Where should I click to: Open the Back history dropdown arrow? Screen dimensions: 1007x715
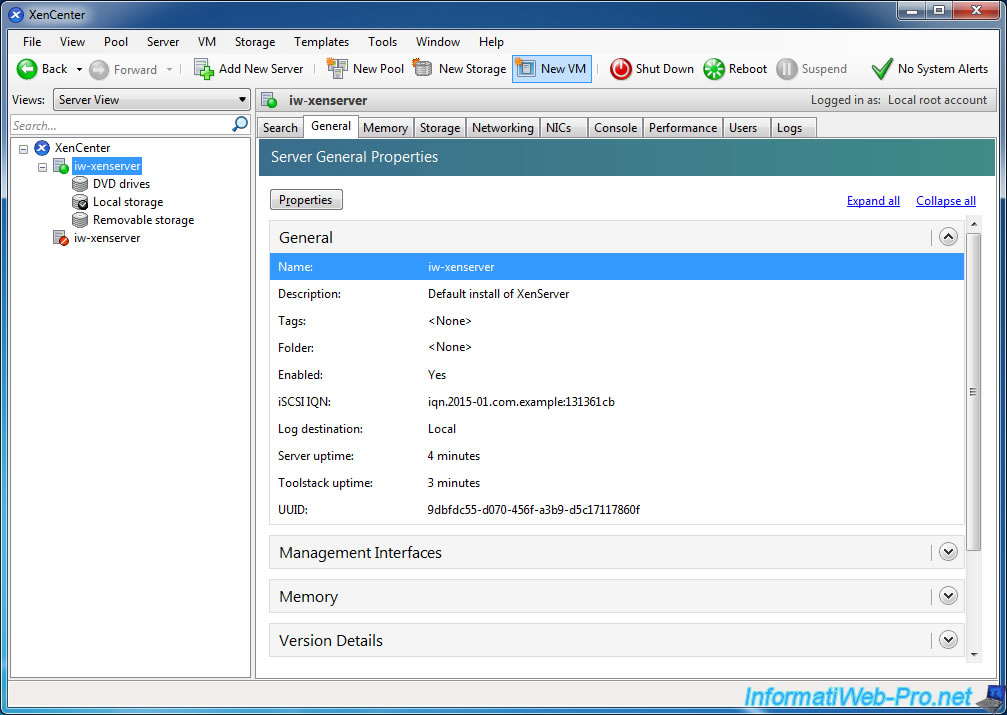click(x=79, y=69)
